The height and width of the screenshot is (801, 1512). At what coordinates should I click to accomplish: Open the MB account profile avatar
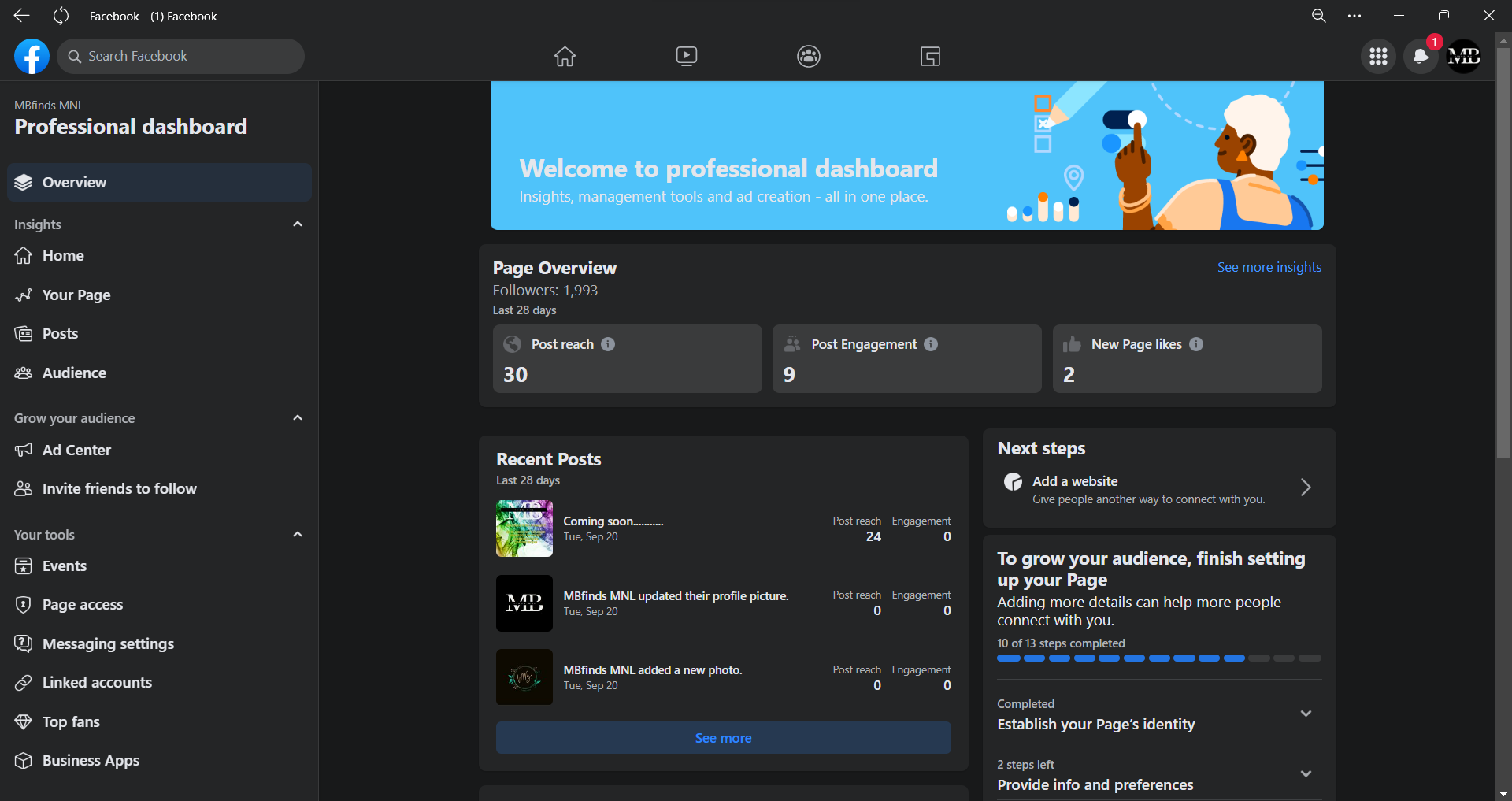1464,57
